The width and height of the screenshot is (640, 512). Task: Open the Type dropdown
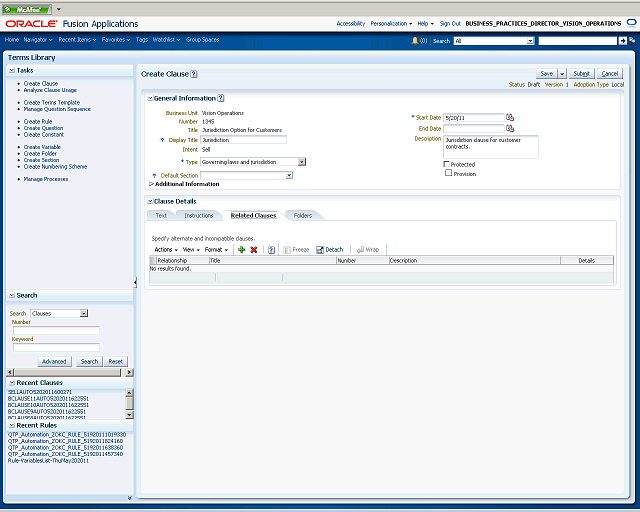tap(302, 162)
